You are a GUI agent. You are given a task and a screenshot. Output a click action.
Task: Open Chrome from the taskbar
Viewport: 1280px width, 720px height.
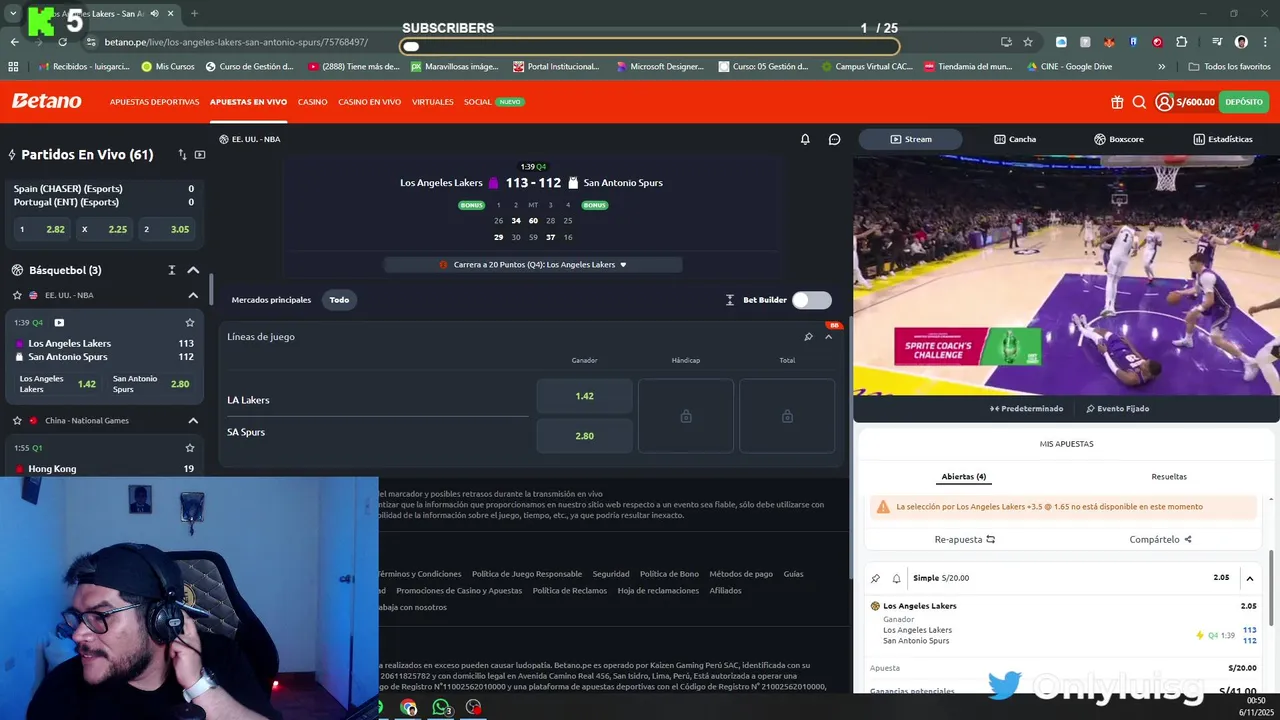[x=408, y=707]
